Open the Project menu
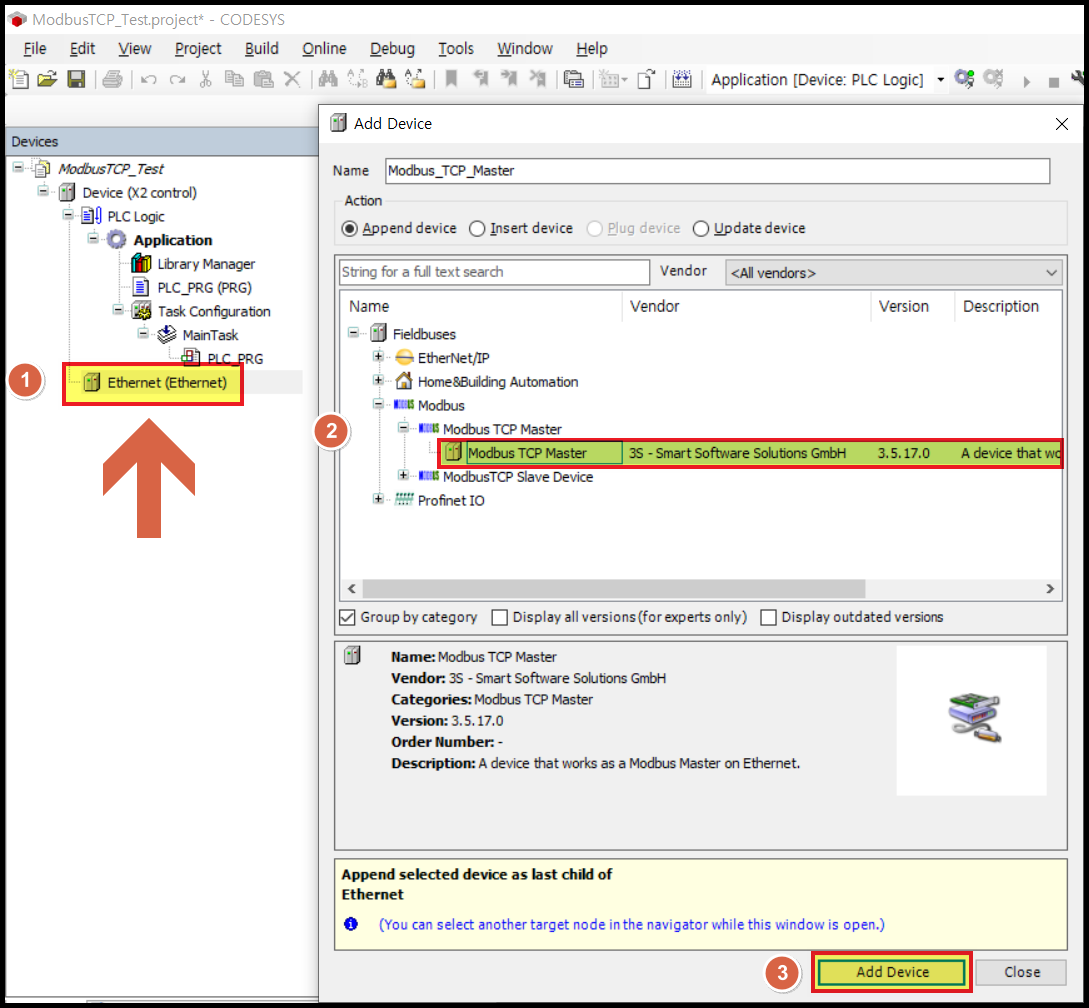Image resolution: width=1089 pixels, height=1008 pixels. 198,49
